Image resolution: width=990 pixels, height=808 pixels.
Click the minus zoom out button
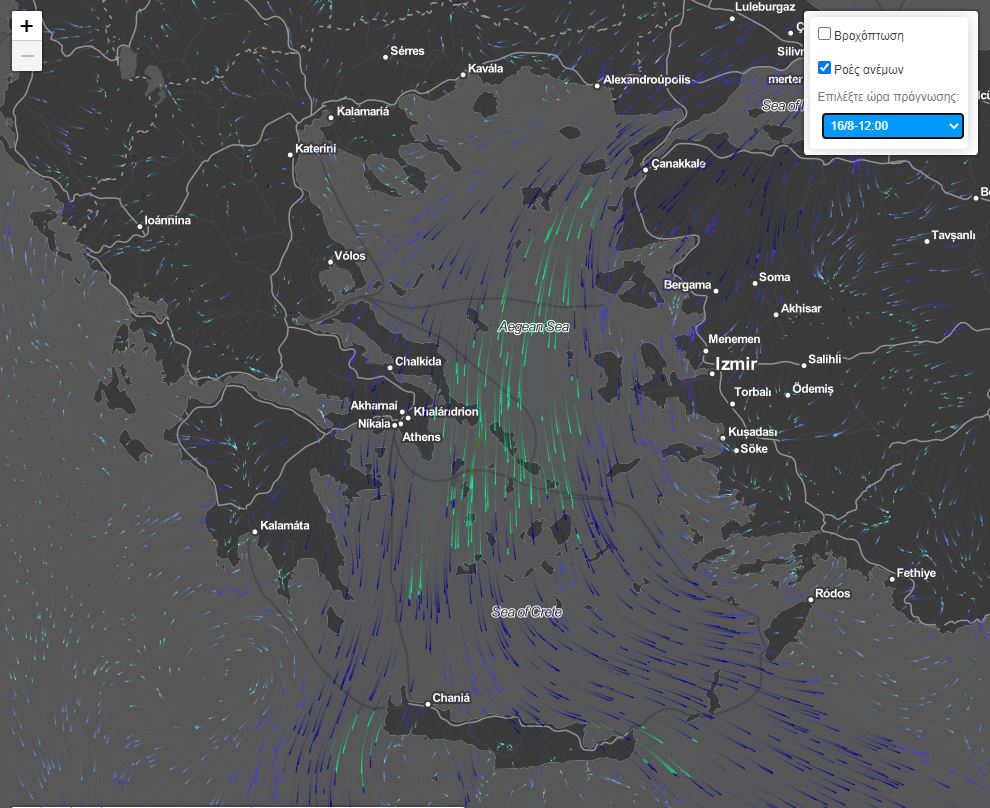coord(27,57)
